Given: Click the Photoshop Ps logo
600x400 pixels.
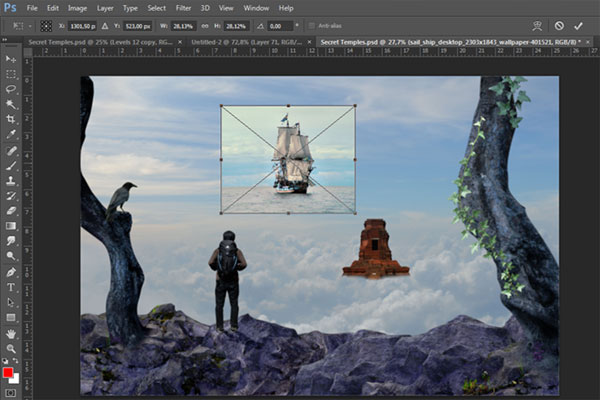Looking at the screenshot, I should (x=9, y=8).
